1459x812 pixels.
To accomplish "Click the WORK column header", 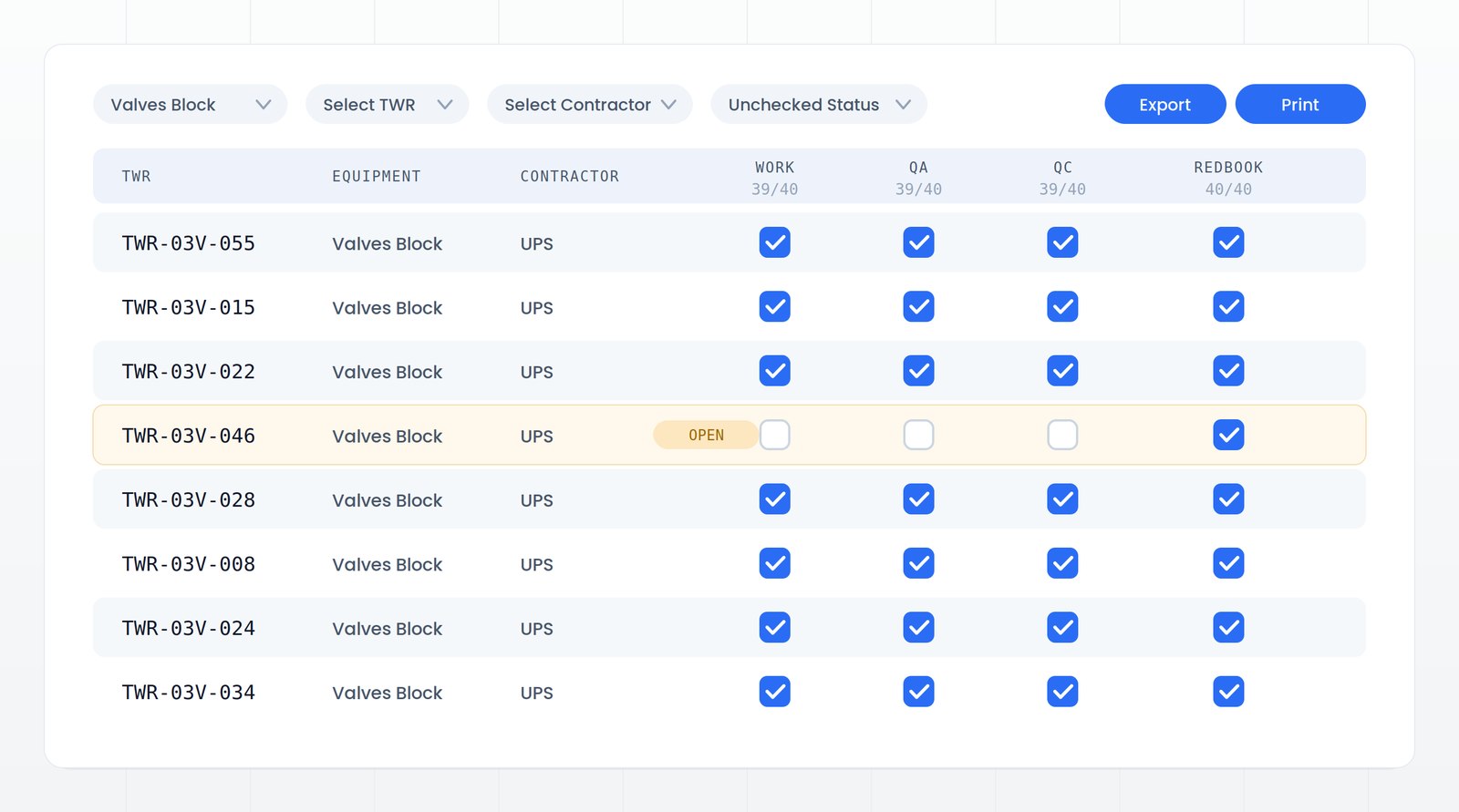I will coord(774,168).
